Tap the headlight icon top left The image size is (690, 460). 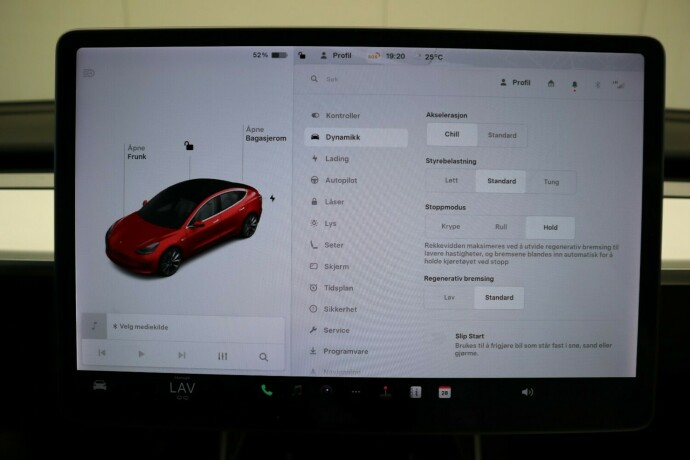pyautogui.click(x=89, y=73)
